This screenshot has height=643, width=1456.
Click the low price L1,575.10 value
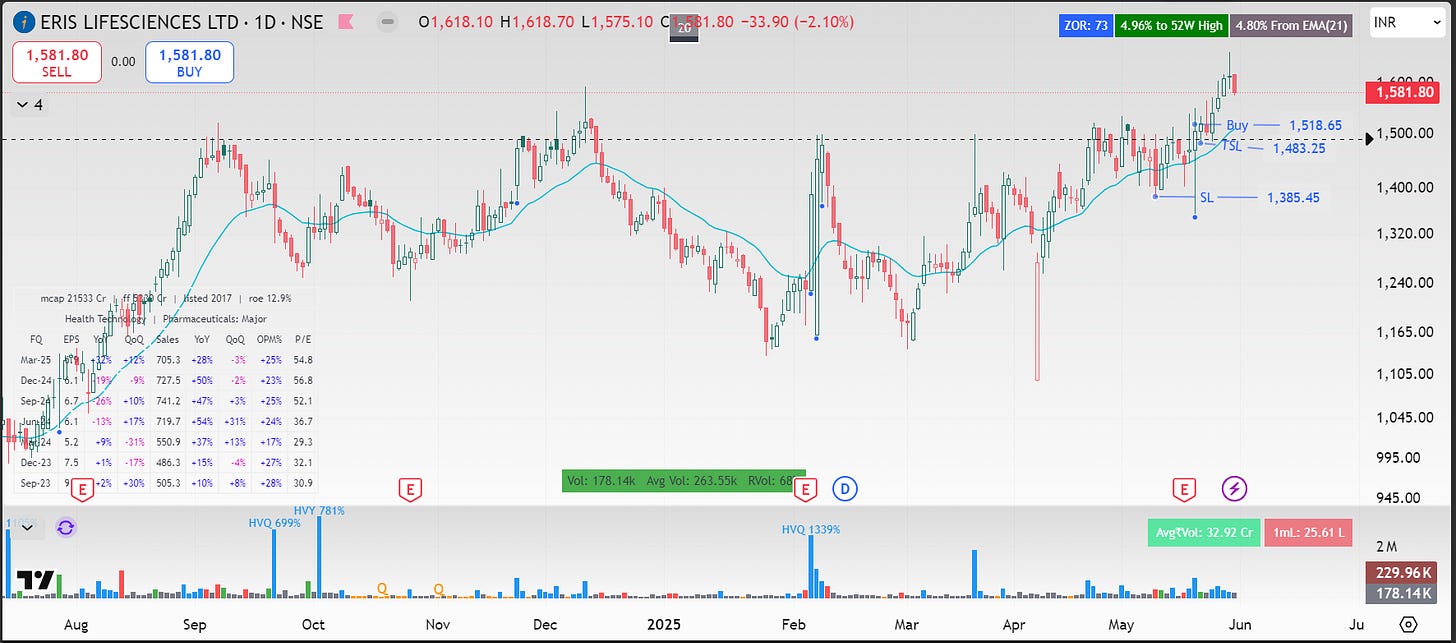(x=618, y=22)
